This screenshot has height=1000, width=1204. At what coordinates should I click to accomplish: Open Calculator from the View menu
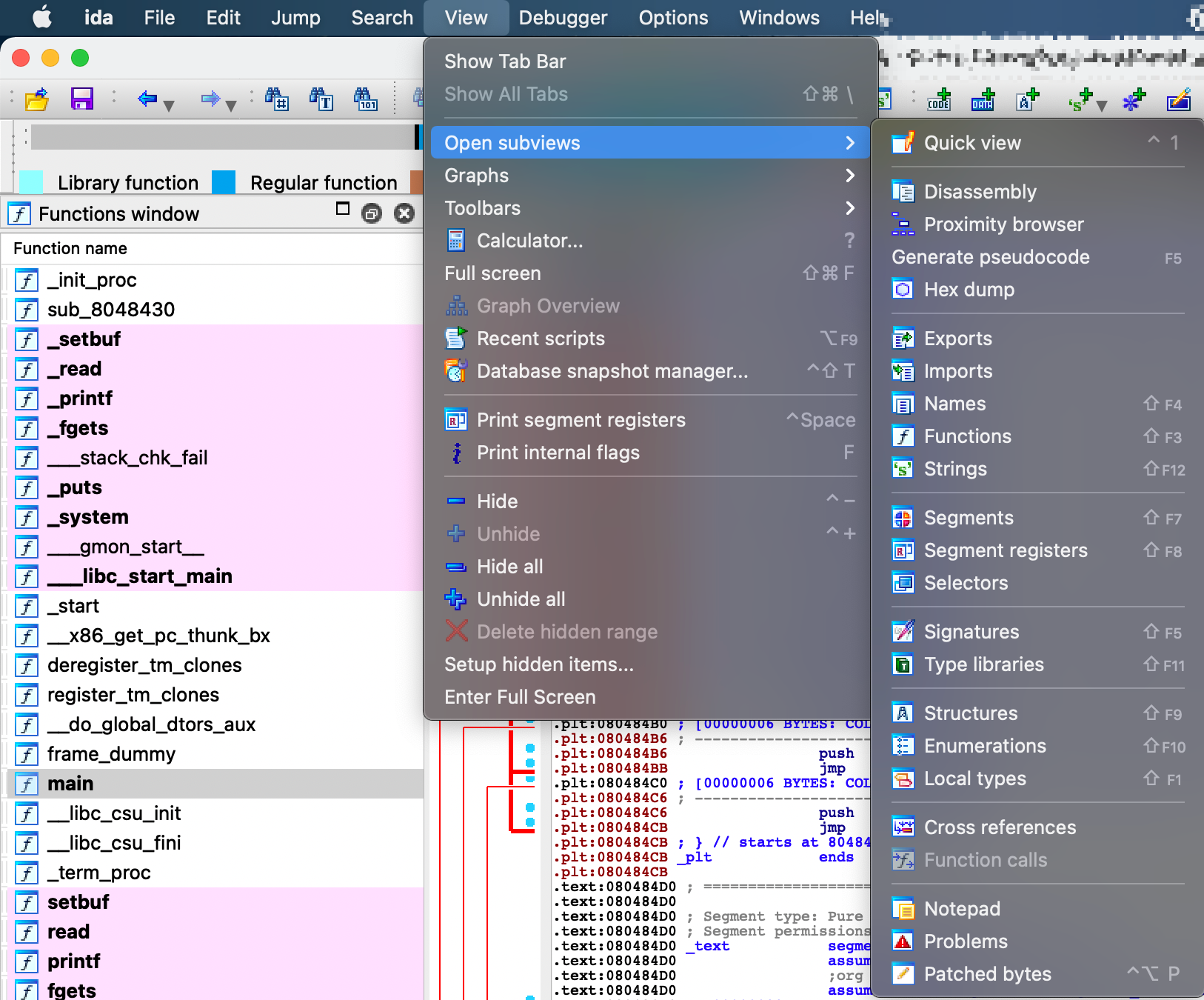coord(650,241)
